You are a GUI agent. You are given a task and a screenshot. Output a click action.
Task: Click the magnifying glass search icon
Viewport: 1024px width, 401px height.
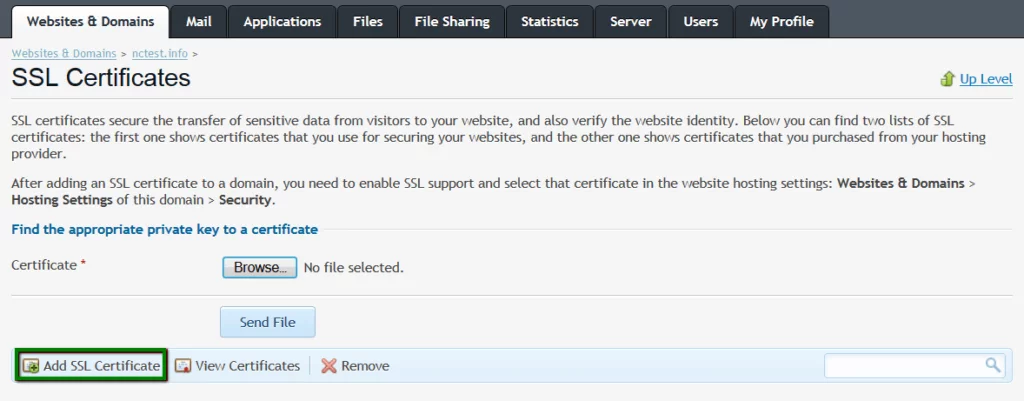[x=992, y=365]
